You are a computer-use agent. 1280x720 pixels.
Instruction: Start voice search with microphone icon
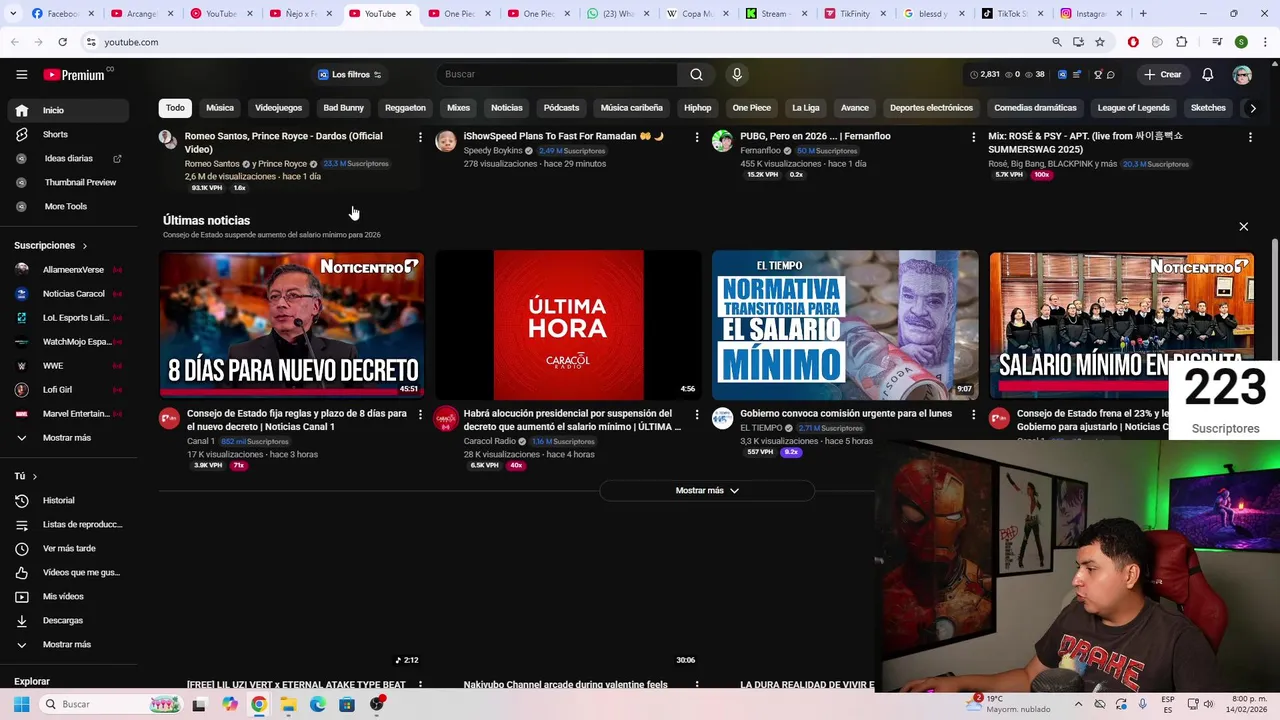pyautogui.click(x=737, y=75)
